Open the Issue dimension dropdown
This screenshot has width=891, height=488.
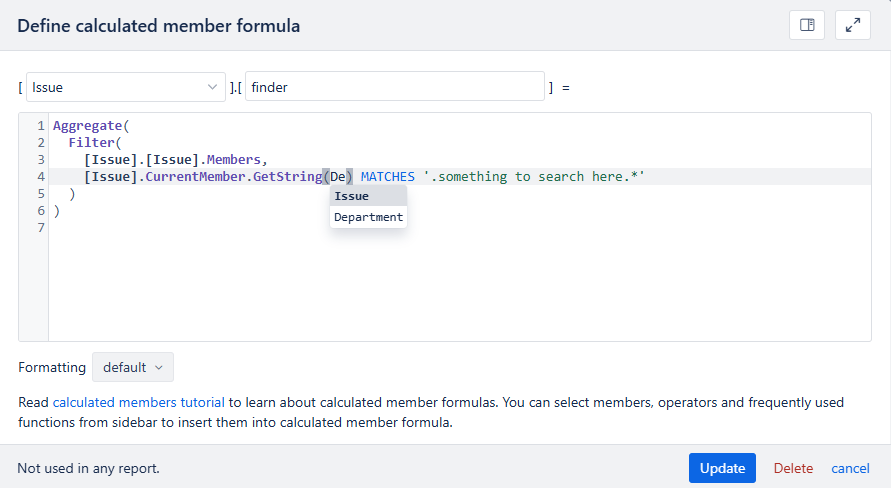[x=126, y=87]
